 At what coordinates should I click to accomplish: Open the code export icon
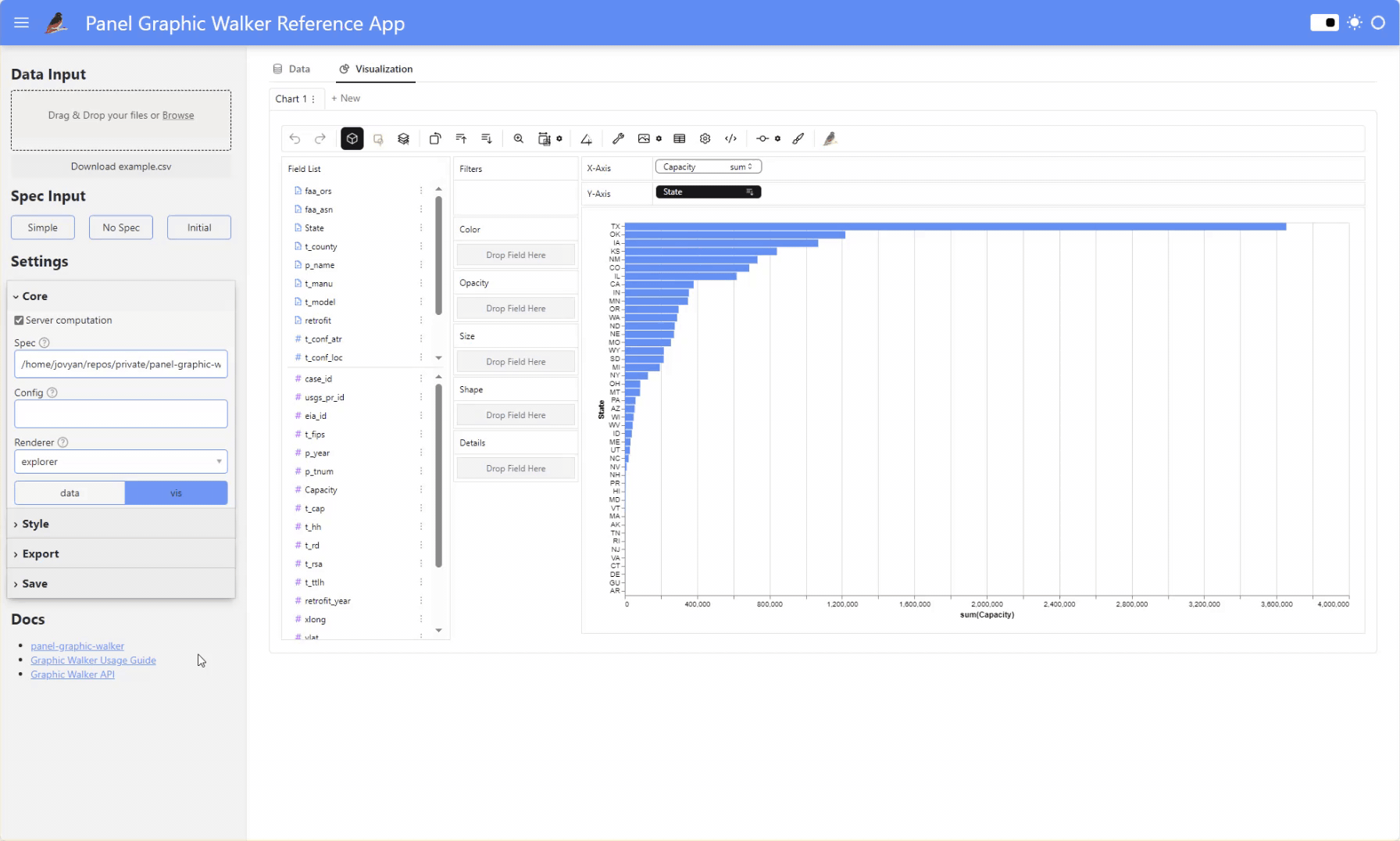pos(730,138)
